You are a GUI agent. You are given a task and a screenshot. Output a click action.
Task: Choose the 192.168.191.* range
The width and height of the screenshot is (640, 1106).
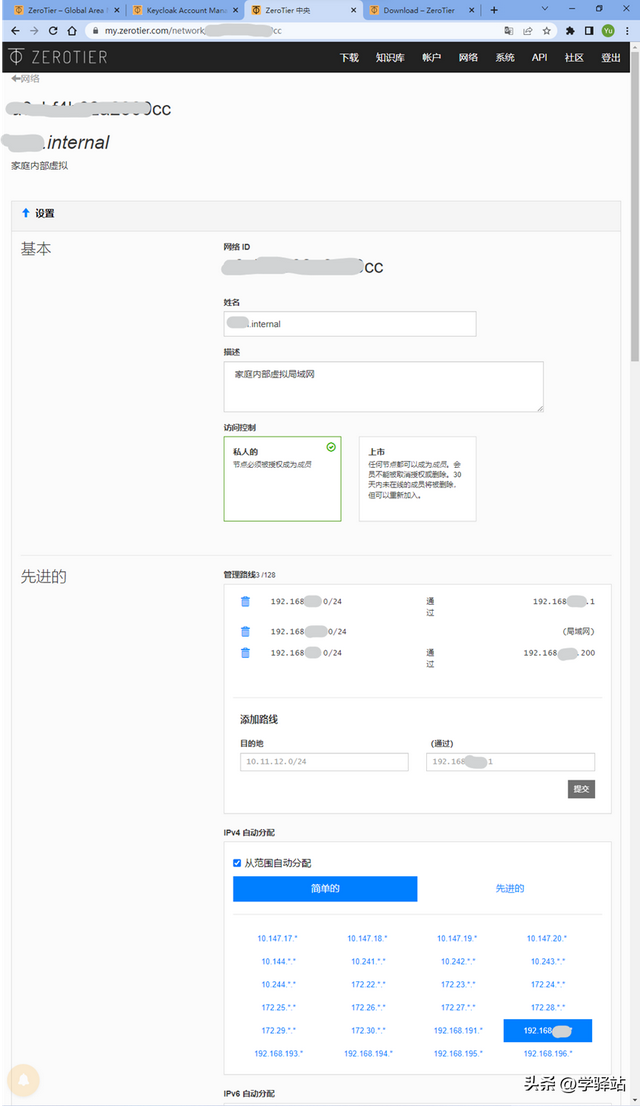point(458,1031)
